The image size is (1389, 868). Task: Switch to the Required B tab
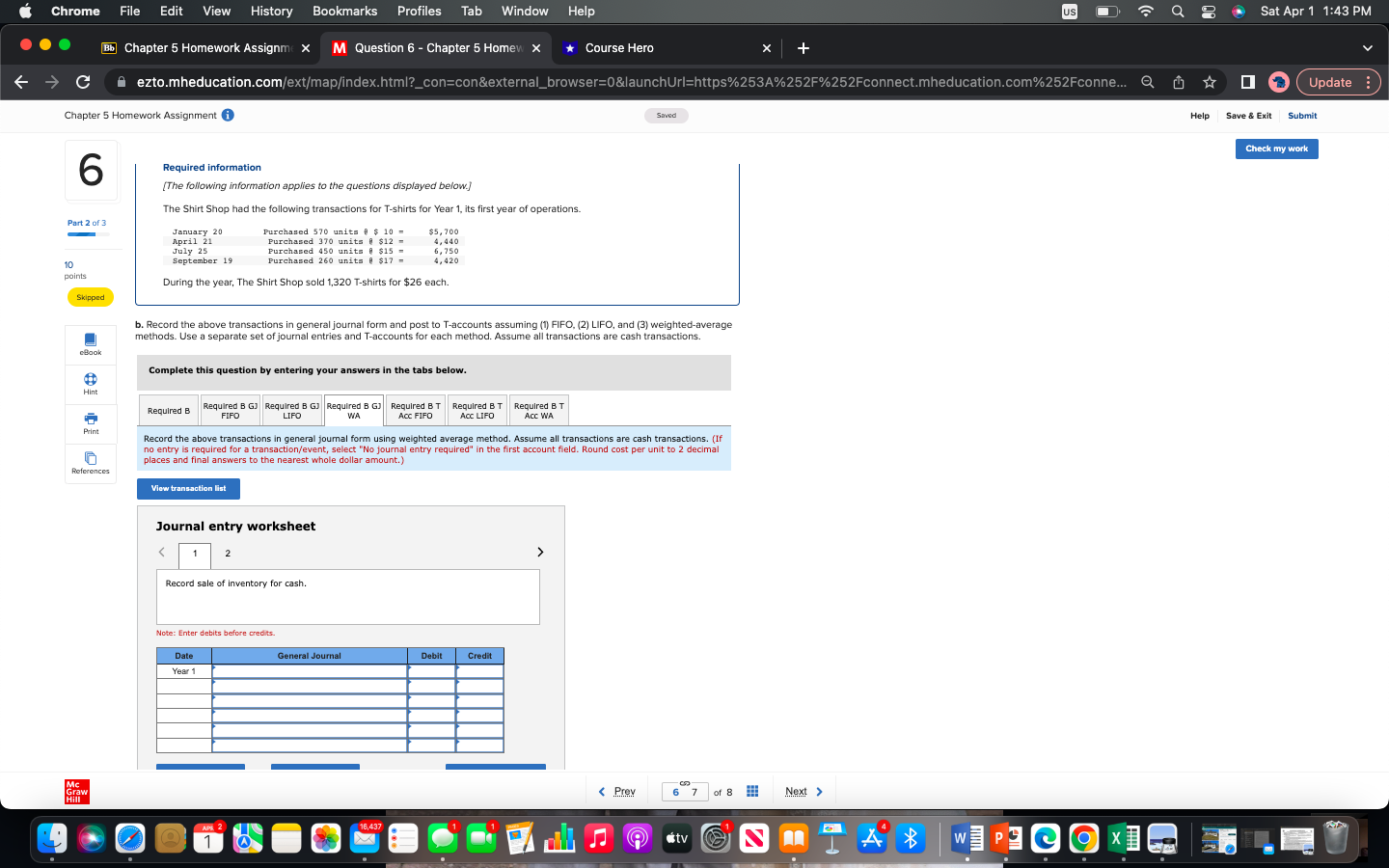point(169,411)
